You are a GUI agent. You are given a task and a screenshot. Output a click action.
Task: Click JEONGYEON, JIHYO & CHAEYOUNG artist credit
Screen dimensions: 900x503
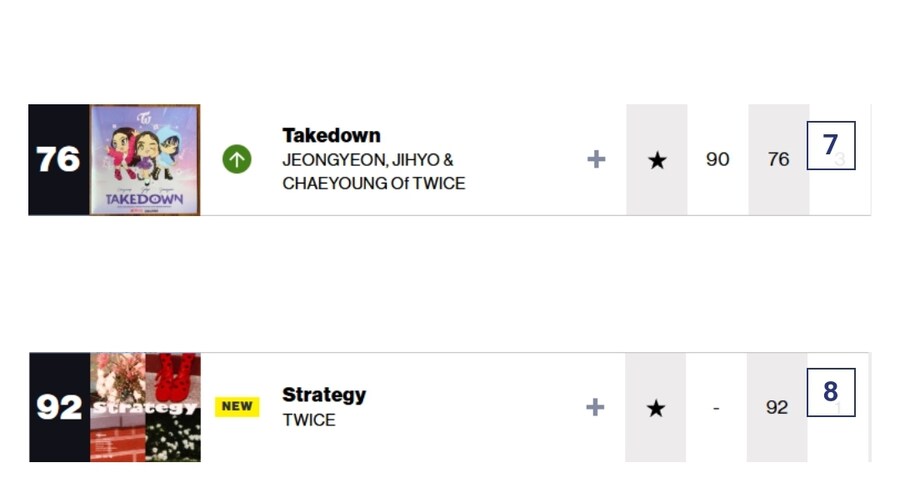tap(374, 171)
